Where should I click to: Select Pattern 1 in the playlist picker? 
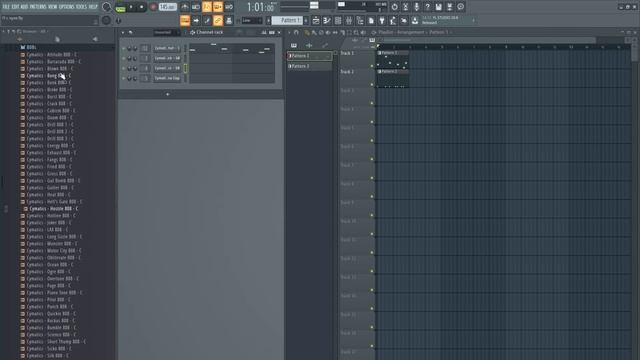[x=309, y=56]
